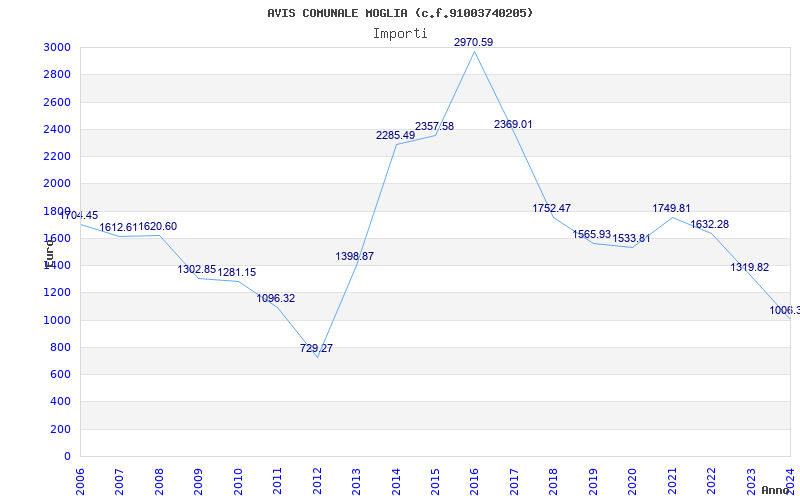
Task: Click the 2007 x-axis year label
Action: (x=119, y=481)
